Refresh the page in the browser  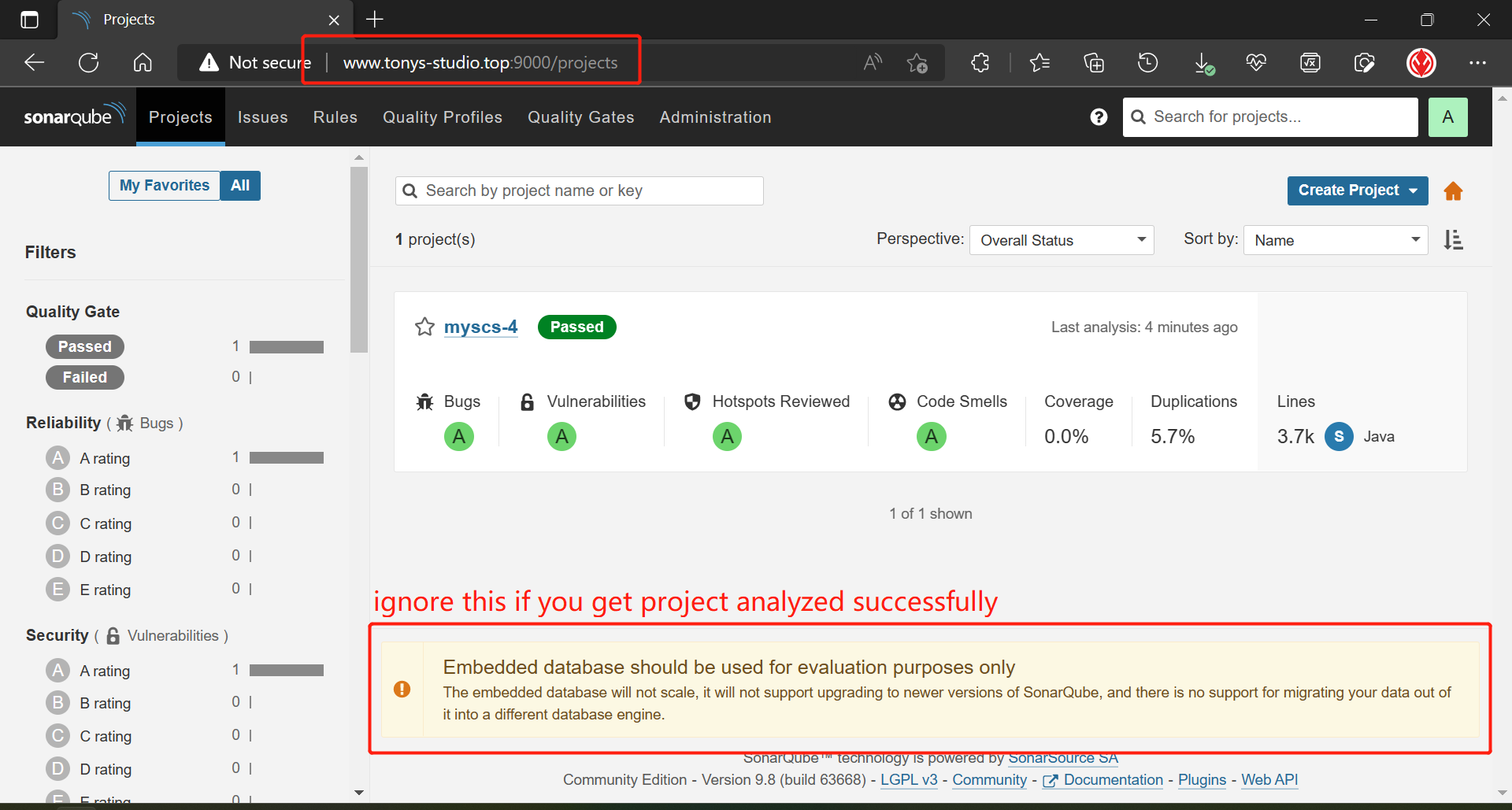tap(88, 63)
